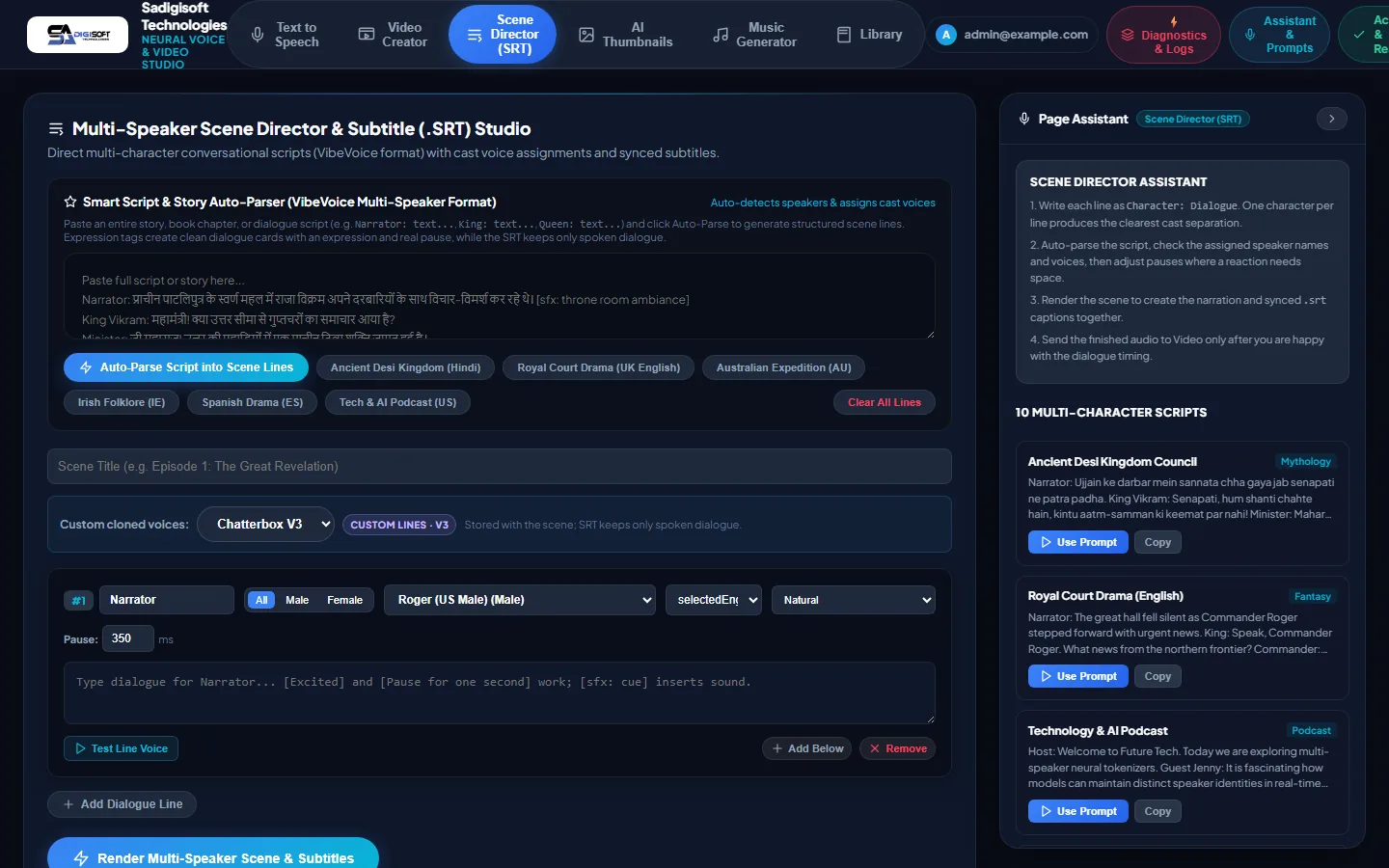Edit the Narrator speaker name field
The height and width of the screenshot is (868, 1389).
click(x=166, y=600)
